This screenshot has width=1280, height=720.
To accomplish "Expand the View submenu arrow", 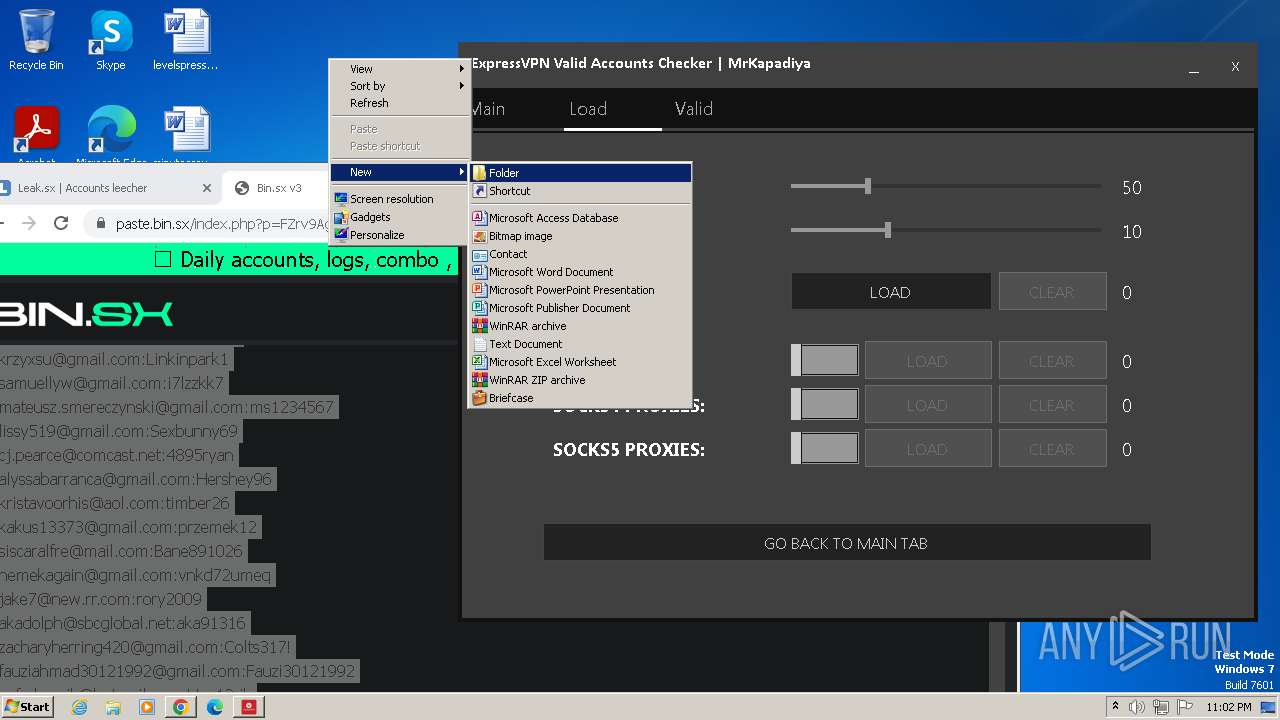I will (462, 69).
